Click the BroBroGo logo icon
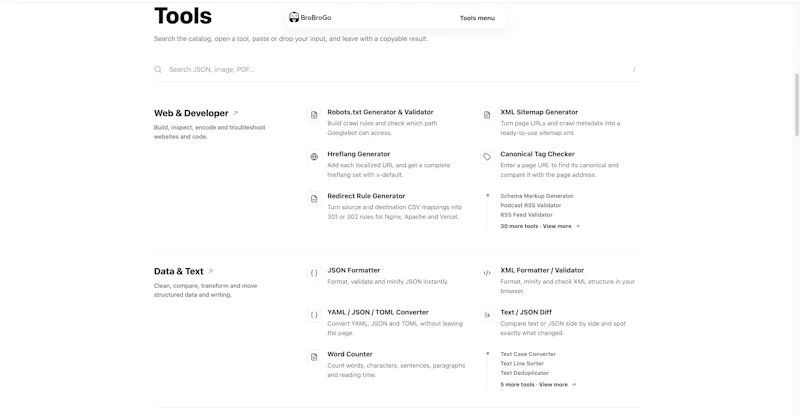This screenshot has height=416, width=800. pos(294,17)
